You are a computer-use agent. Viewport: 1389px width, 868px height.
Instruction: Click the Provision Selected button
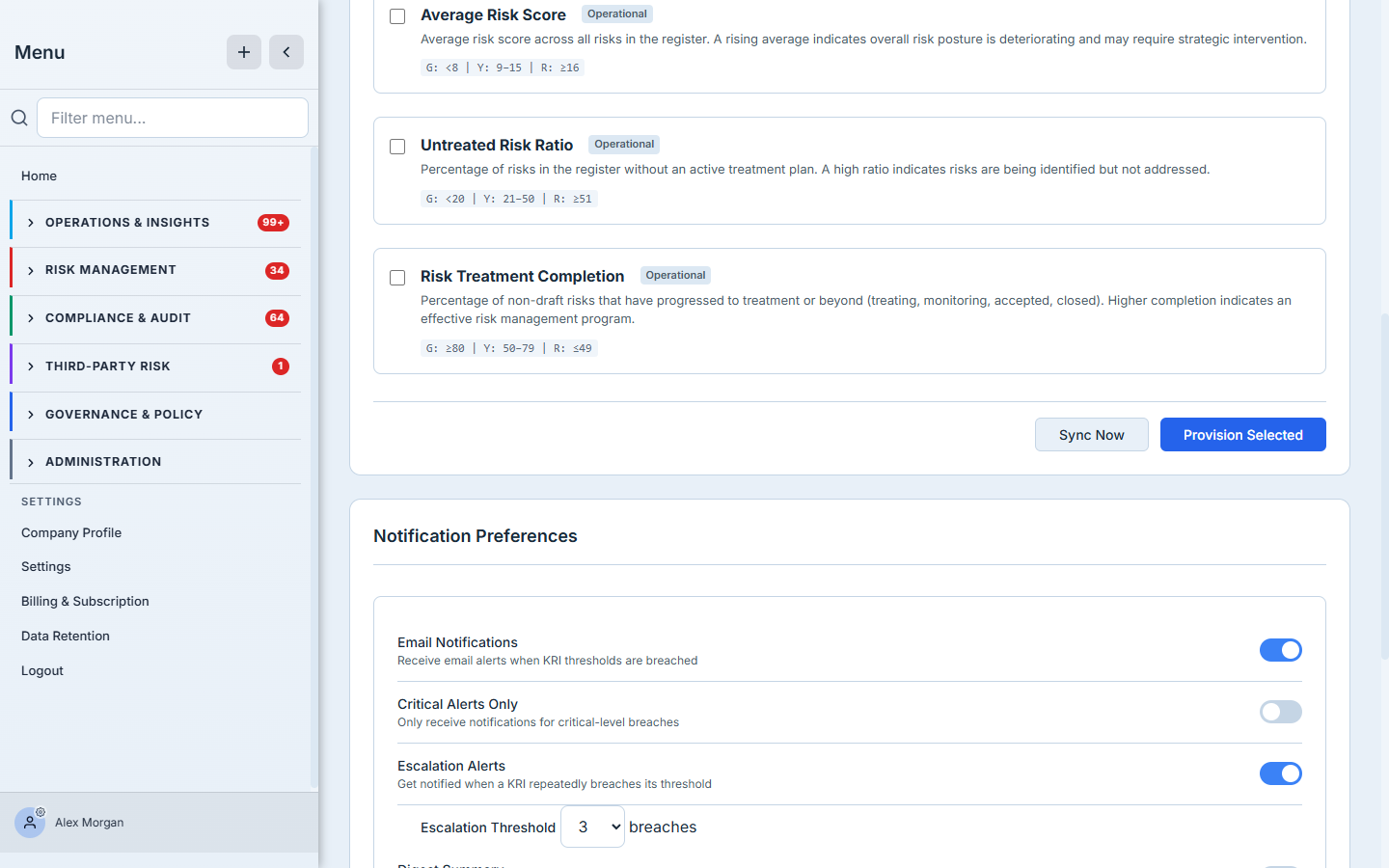pos(1243,435)
